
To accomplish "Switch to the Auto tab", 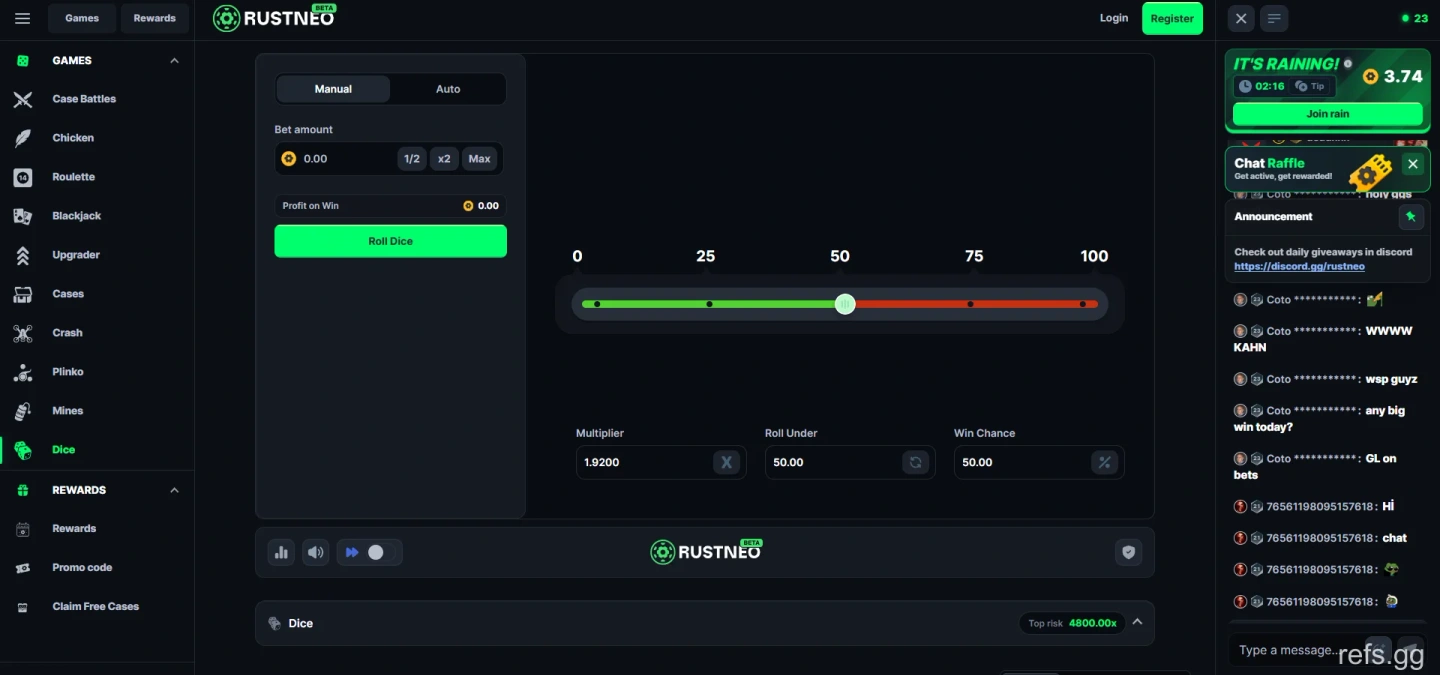I will pyautogui.click(x=448, y=89).
